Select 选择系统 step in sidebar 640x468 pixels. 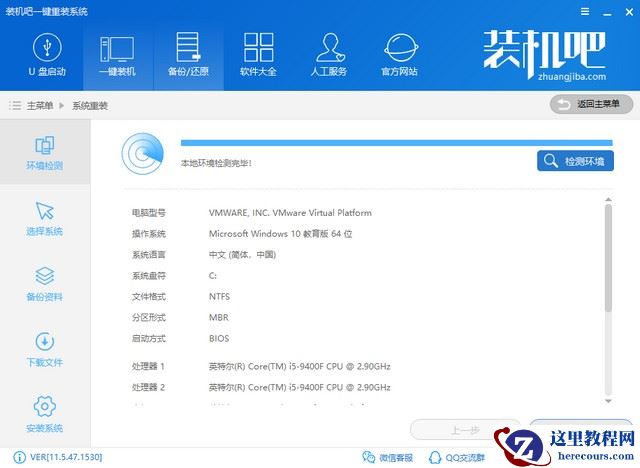[x=45, y=219]
